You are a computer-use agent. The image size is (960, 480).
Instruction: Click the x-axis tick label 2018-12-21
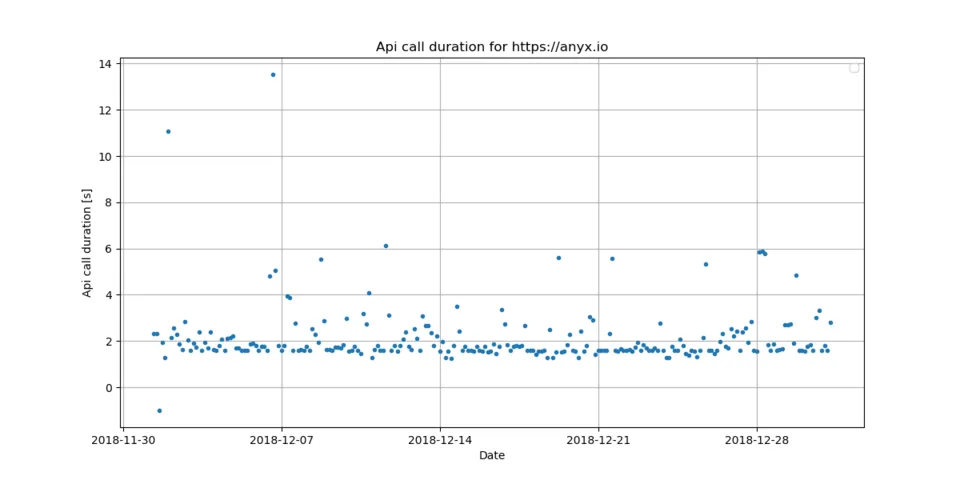598,440
